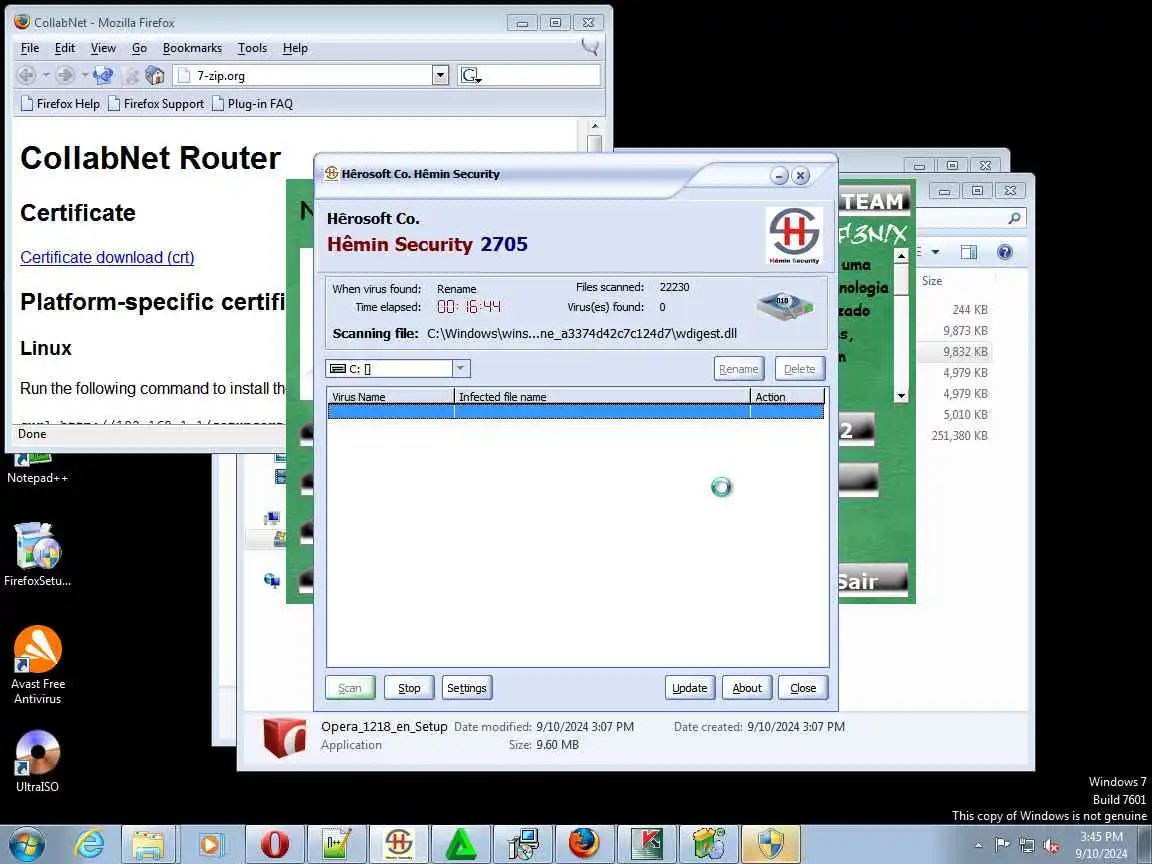Open the Firefox Go menu
Image resolution: width=1152 pixels, height=864 pixels.
tap(140, 48)
